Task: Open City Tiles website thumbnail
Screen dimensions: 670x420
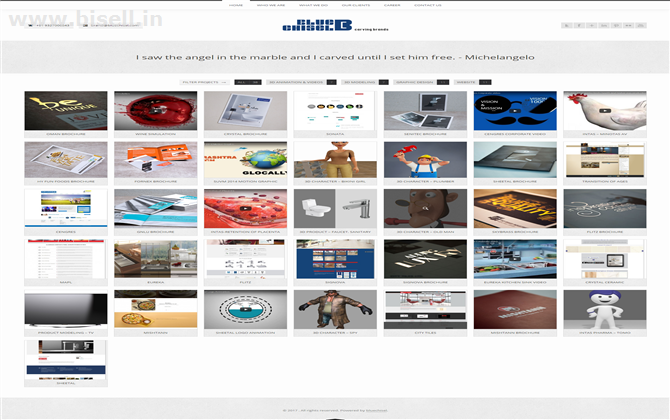Action: click(x=425, y=309)
